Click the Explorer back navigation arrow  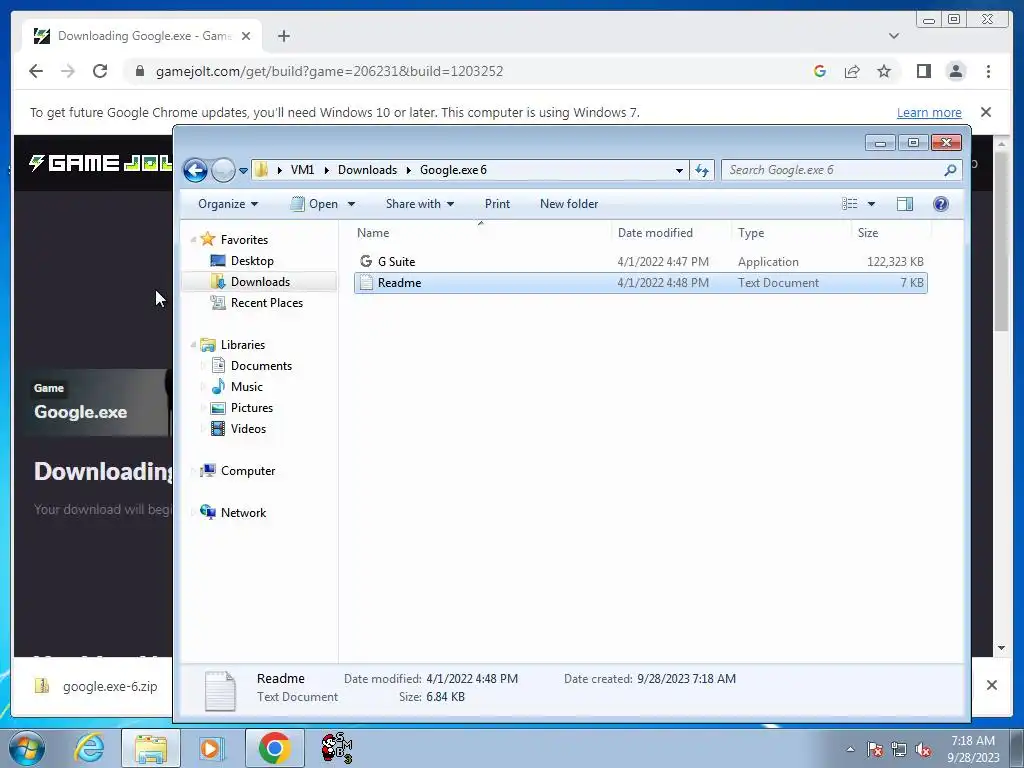coord(195,170)
